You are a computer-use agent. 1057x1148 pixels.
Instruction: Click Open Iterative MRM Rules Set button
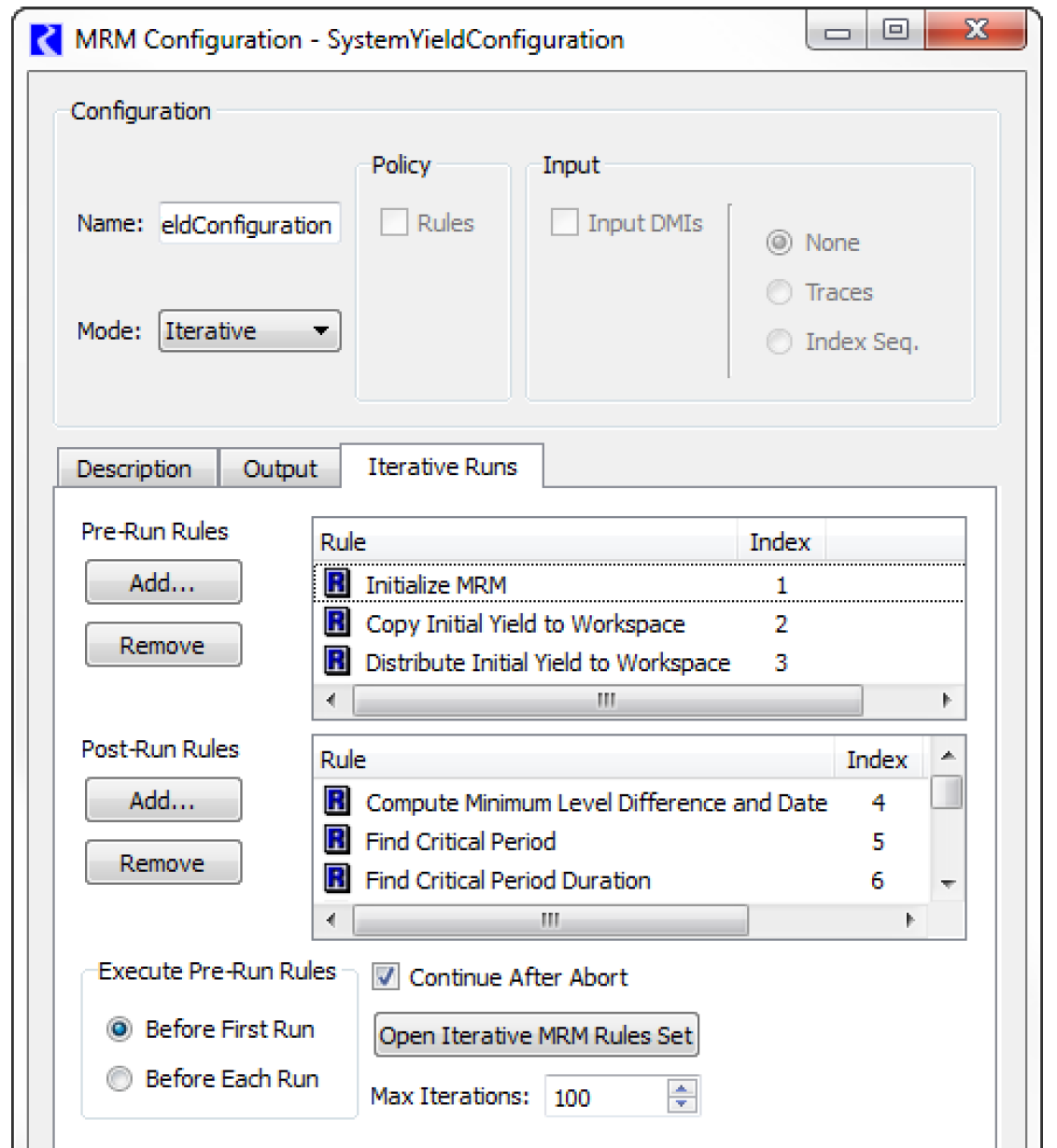point(536,1036)
